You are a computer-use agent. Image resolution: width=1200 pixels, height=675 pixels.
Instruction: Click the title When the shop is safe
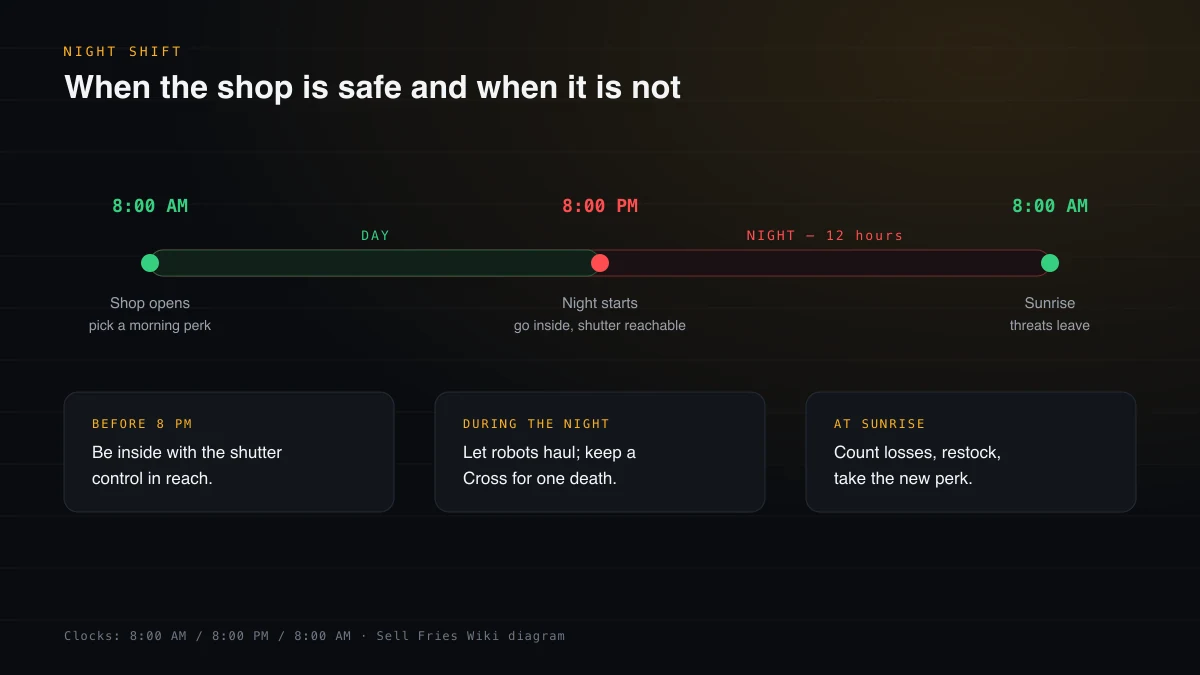pos(372,88)
